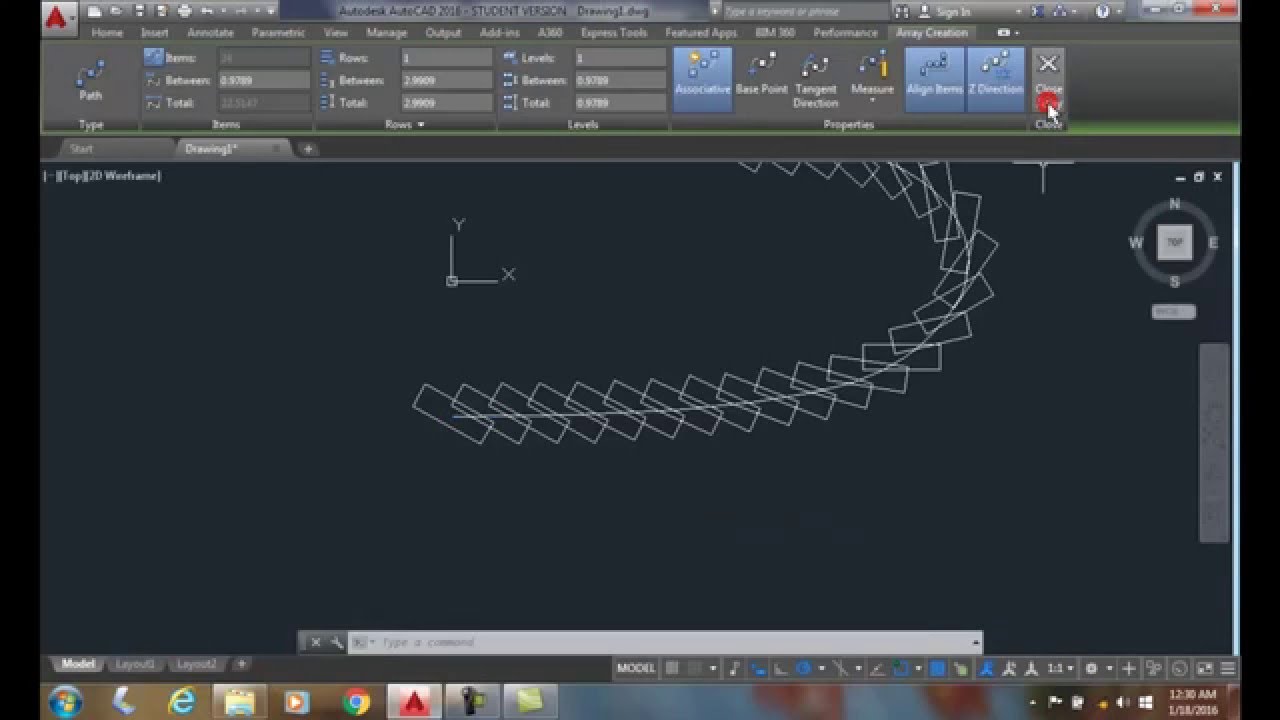Viewport: 1280px width, 720px height.
Task: Open the AutoCAD application menu logo
Action: click(59, 17)
